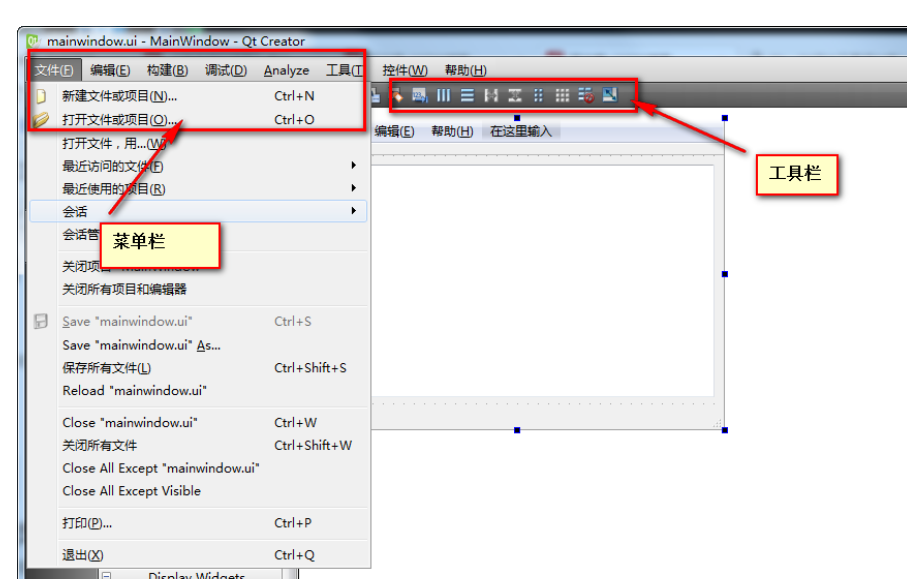Select 退出(X) to quit Qt Creator
Screen dimensions: 907x579
(198, 555)
